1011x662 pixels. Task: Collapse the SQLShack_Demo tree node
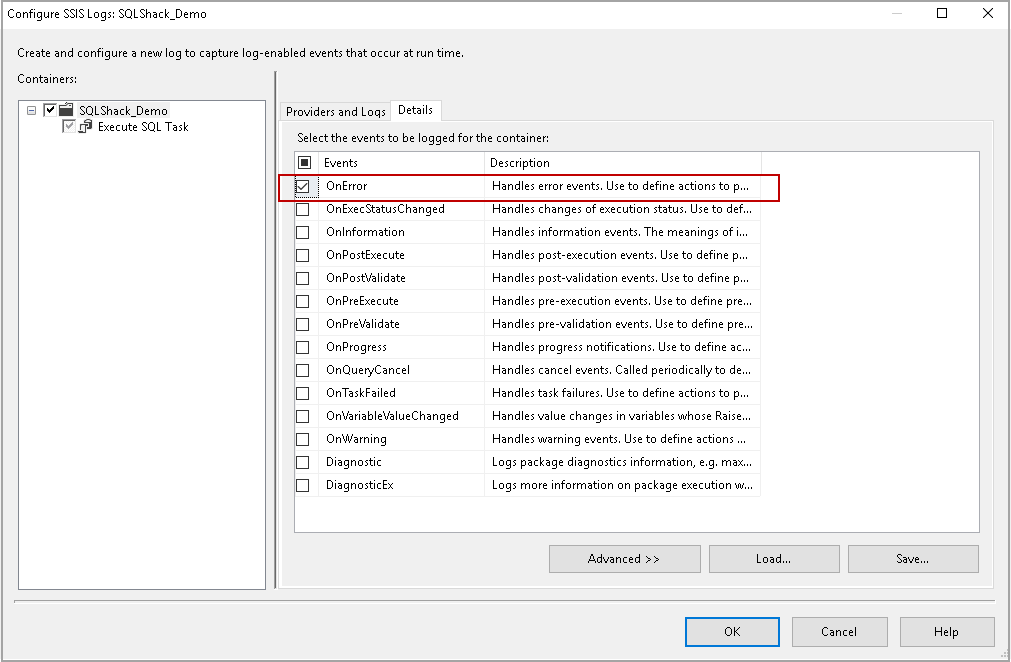pos(31,110)
